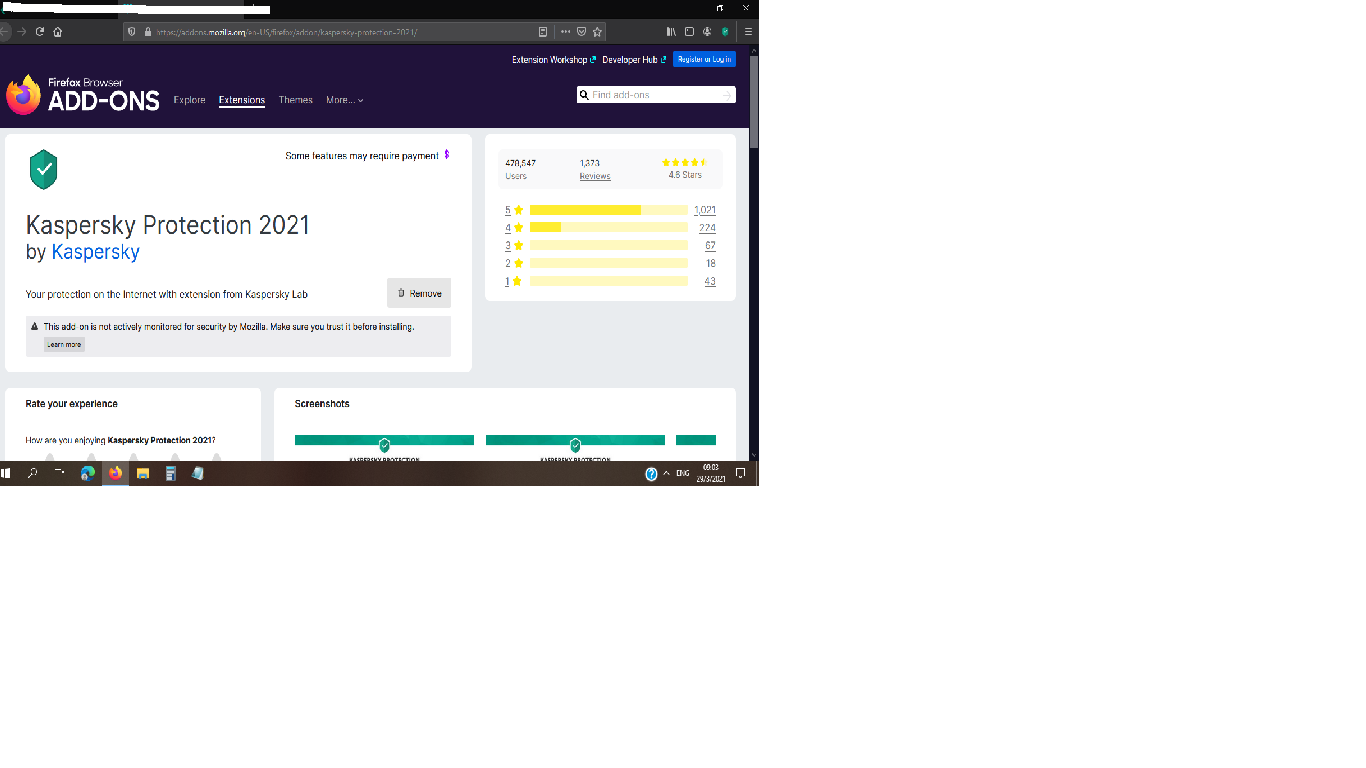
Task: Open Windows taskbar search
Action: (32, 473)
